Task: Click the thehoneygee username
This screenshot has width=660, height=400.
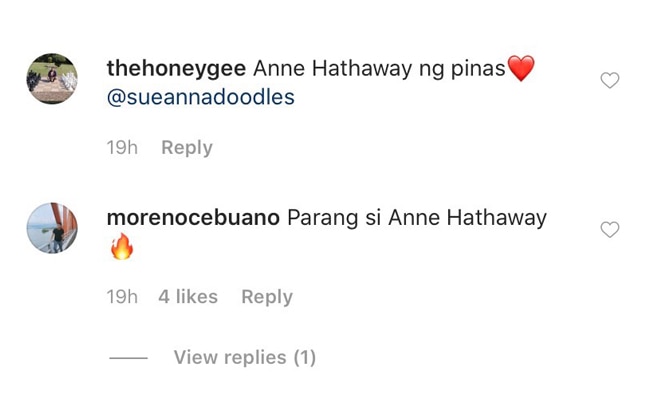Action: [176, 69]
